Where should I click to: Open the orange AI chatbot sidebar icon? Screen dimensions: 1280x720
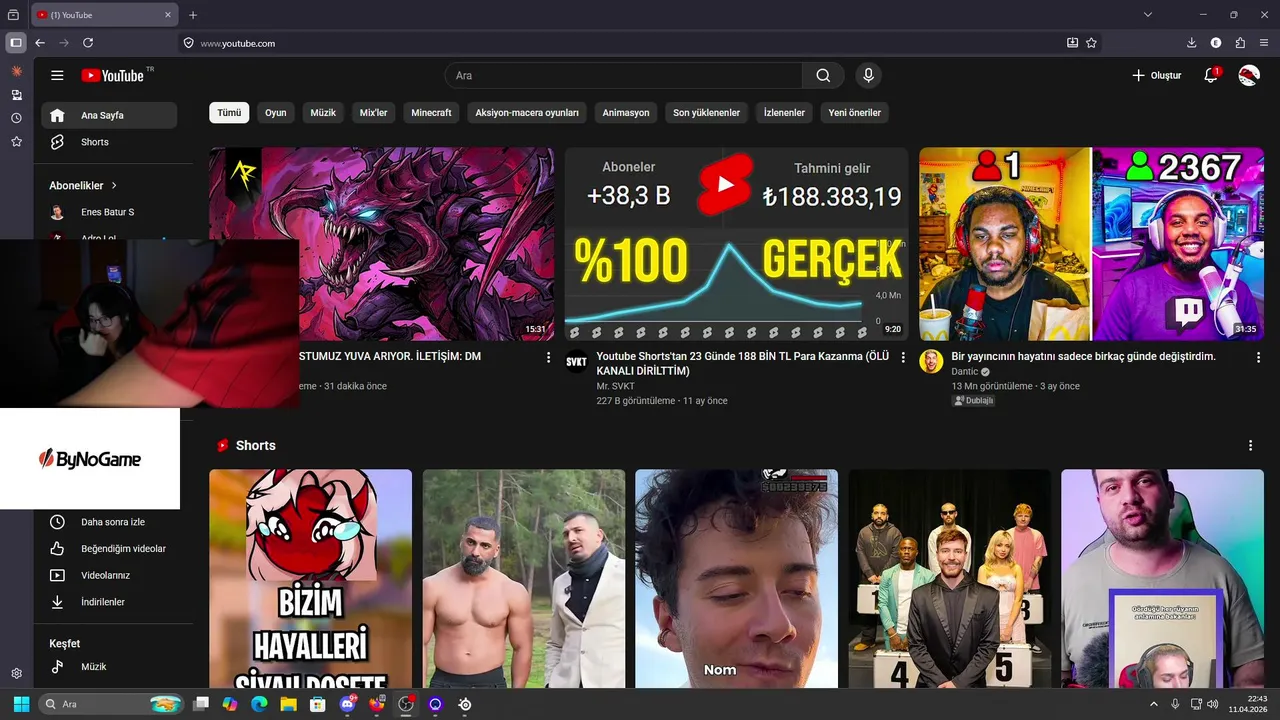(16, 72)
